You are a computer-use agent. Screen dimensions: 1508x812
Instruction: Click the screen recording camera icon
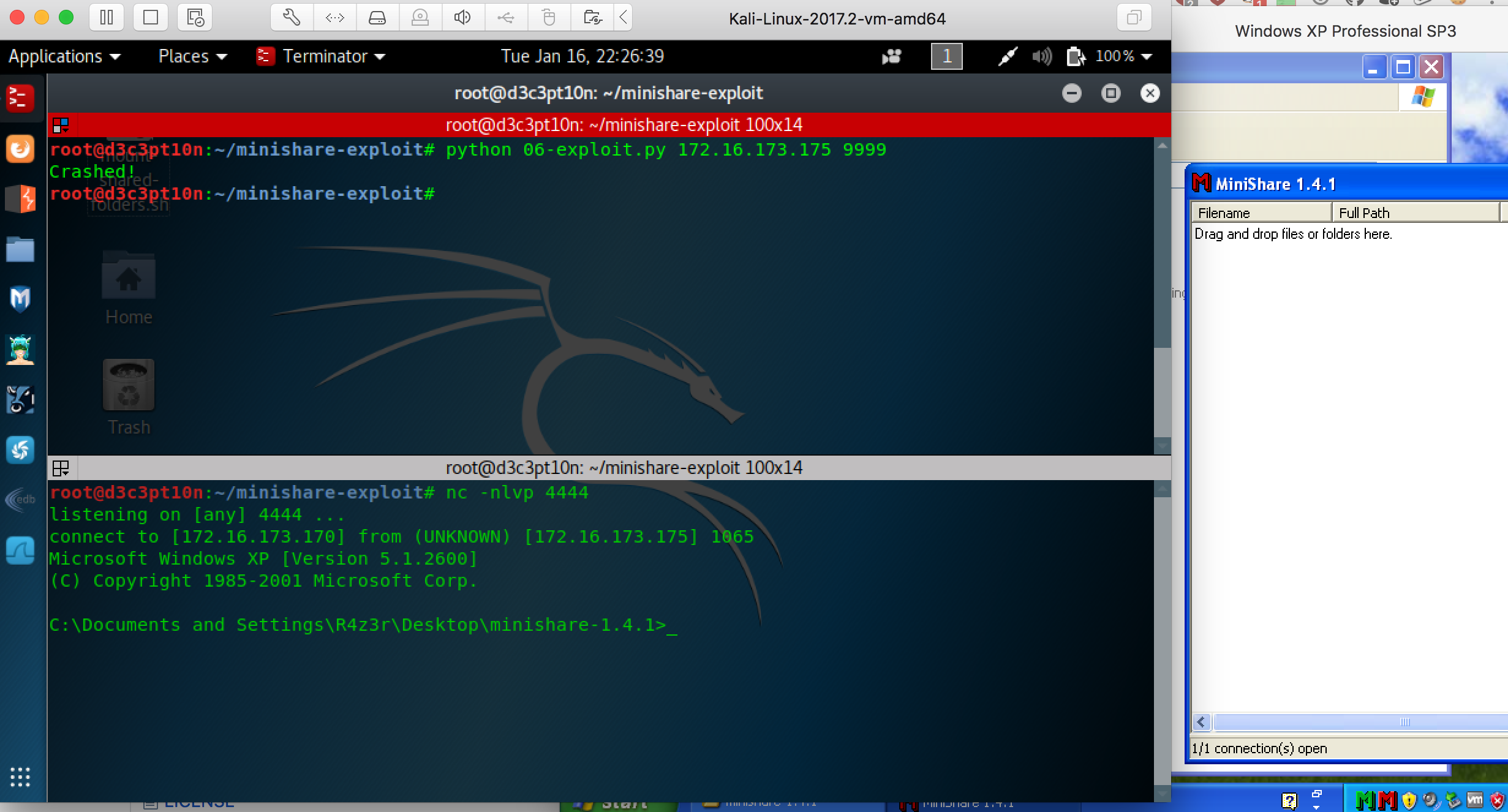pos(891,56)
